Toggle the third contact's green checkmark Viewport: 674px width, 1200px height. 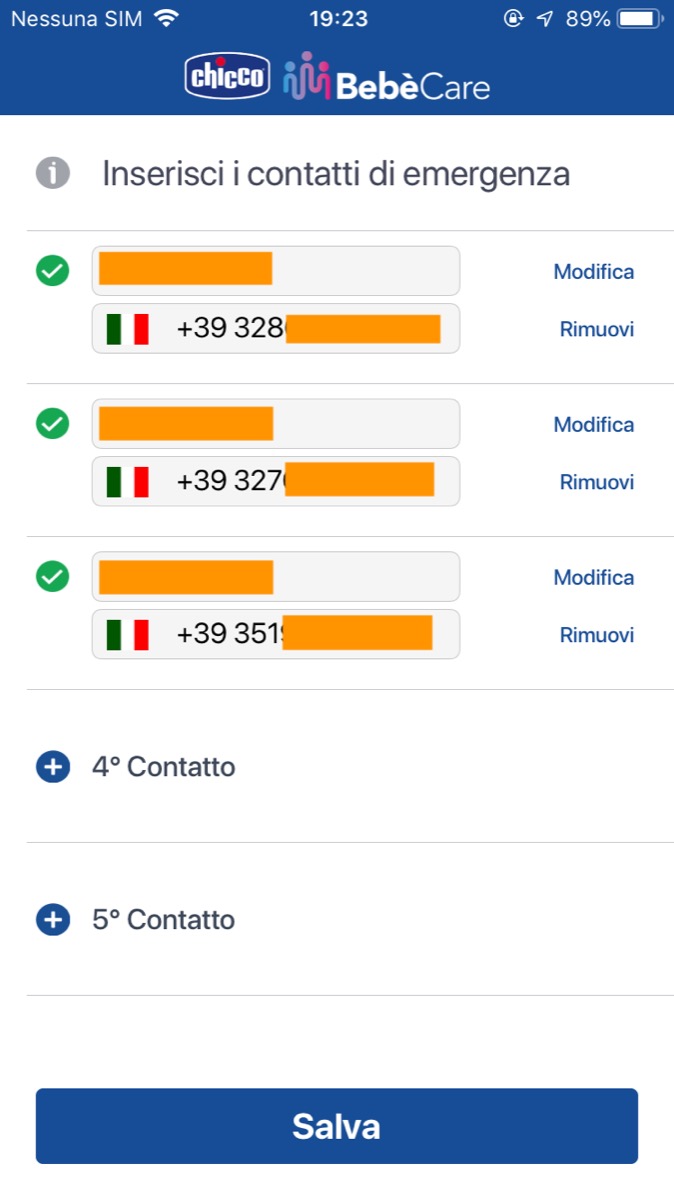(53, 576)
